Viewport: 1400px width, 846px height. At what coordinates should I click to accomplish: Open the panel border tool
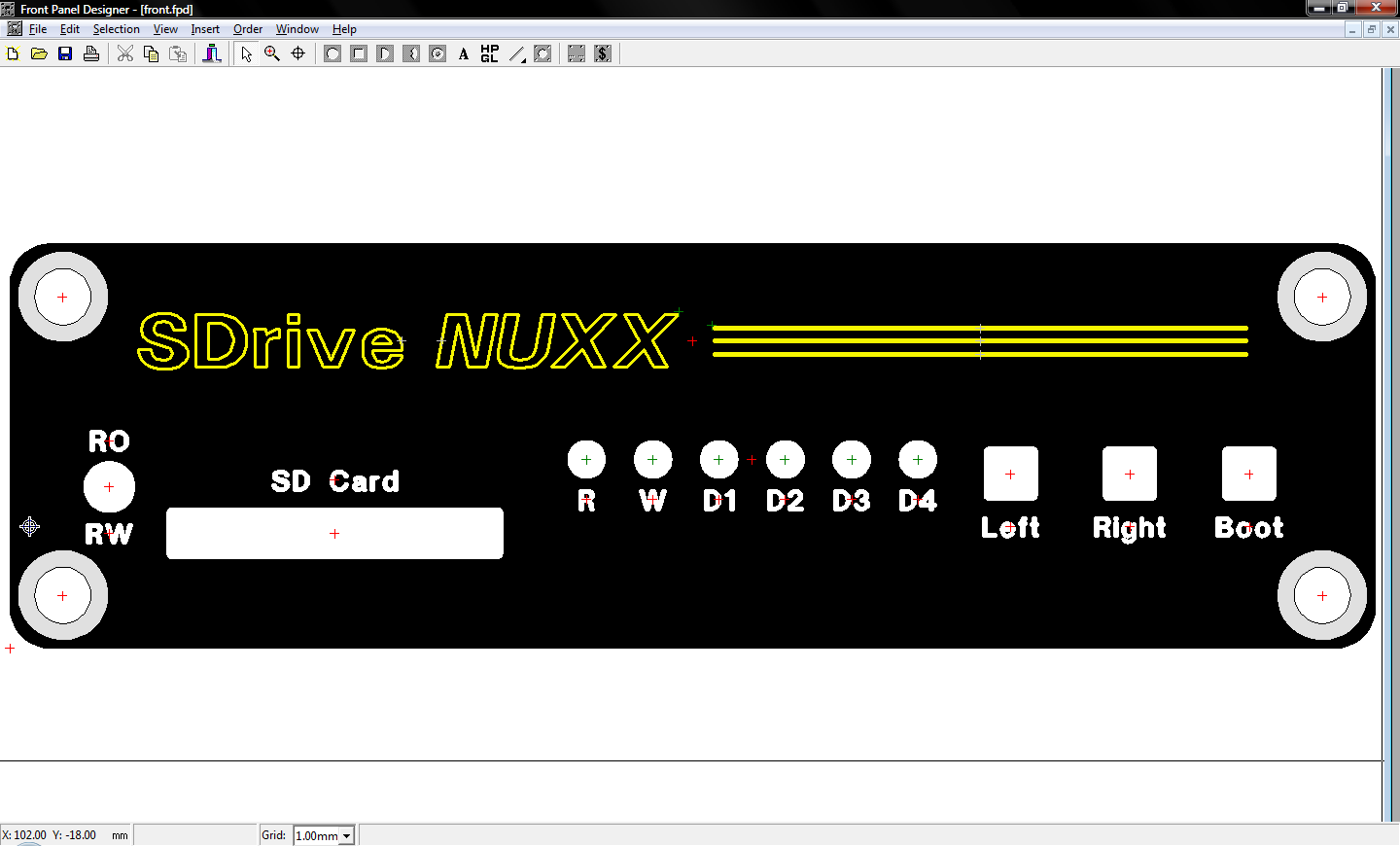577,54
